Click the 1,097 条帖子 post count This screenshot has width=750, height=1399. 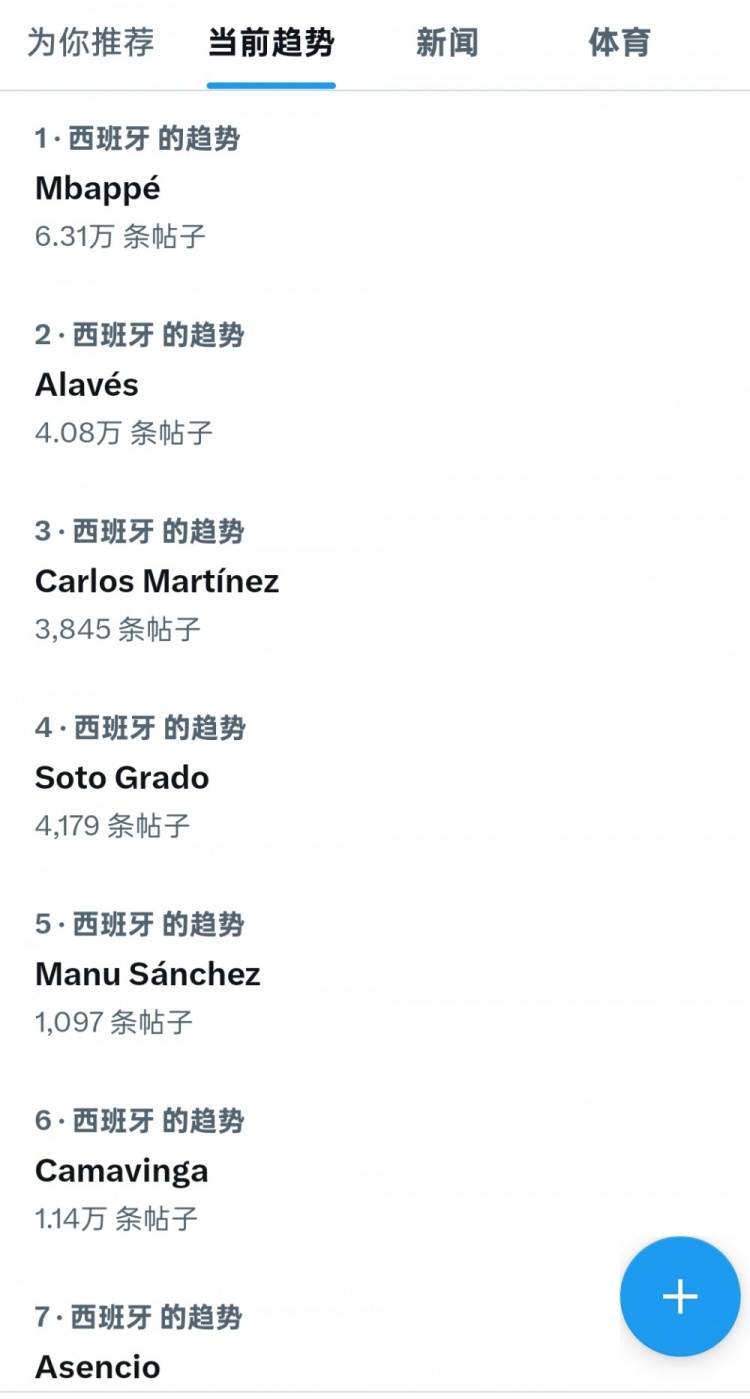point(114,1022)
